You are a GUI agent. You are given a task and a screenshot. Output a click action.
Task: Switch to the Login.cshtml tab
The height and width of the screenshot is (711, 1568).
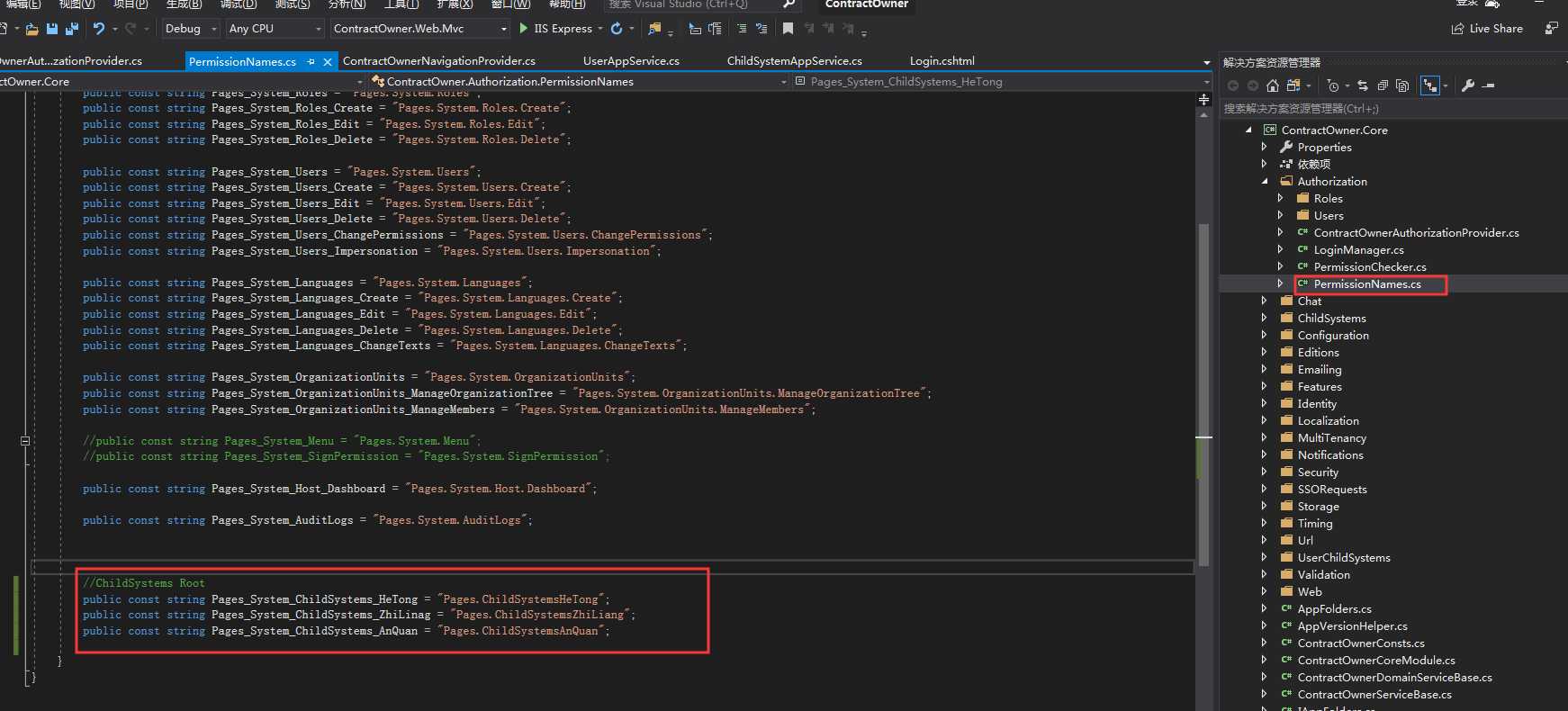point(942,61)
